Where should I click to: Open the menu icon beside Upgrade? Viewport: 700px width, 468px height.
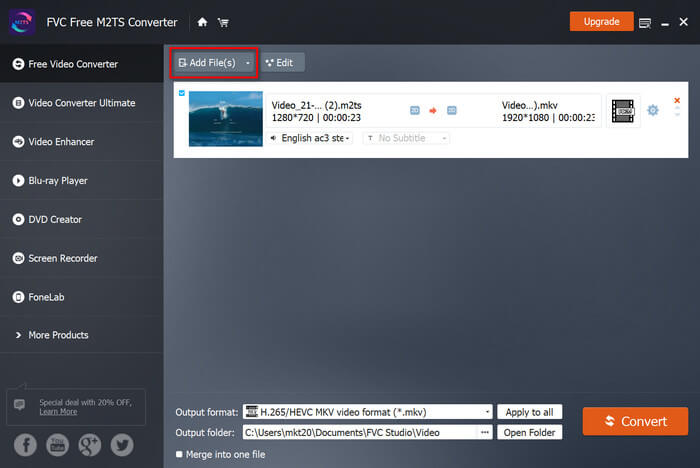point(645,23)
